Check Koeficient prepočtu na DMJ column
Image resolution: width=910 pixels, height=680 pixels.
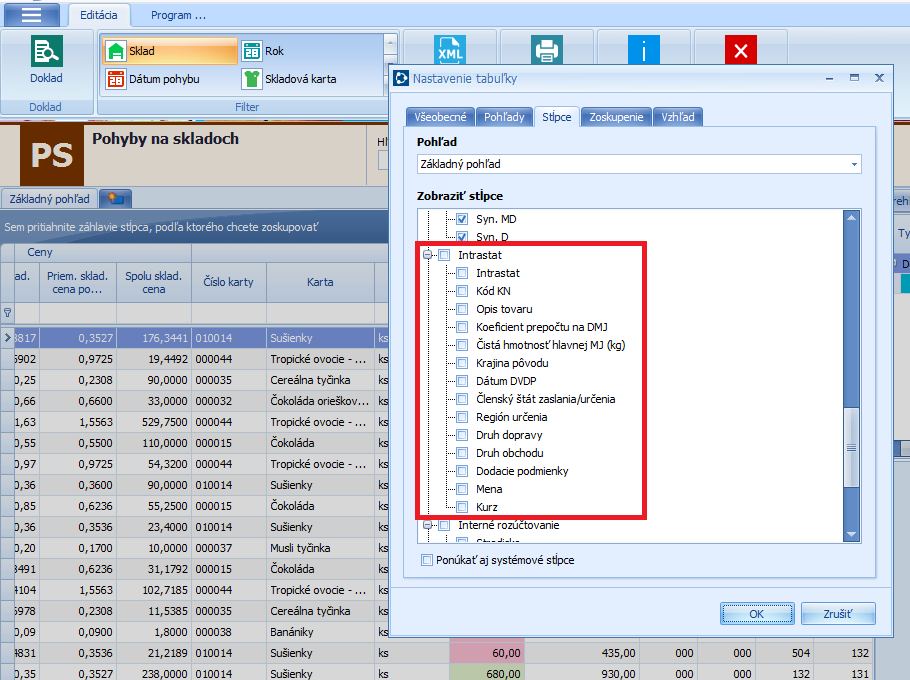[x=463, y=327]
